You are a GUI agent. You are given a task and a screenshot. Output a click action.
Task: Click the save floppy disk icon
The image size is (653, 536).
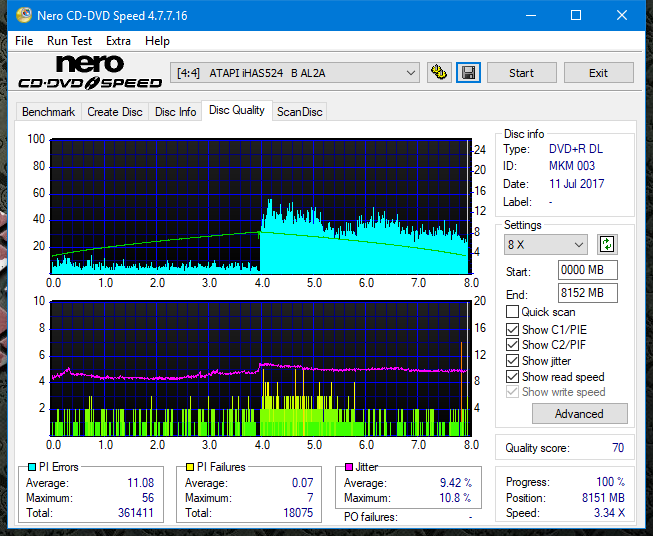click(469, 73)
